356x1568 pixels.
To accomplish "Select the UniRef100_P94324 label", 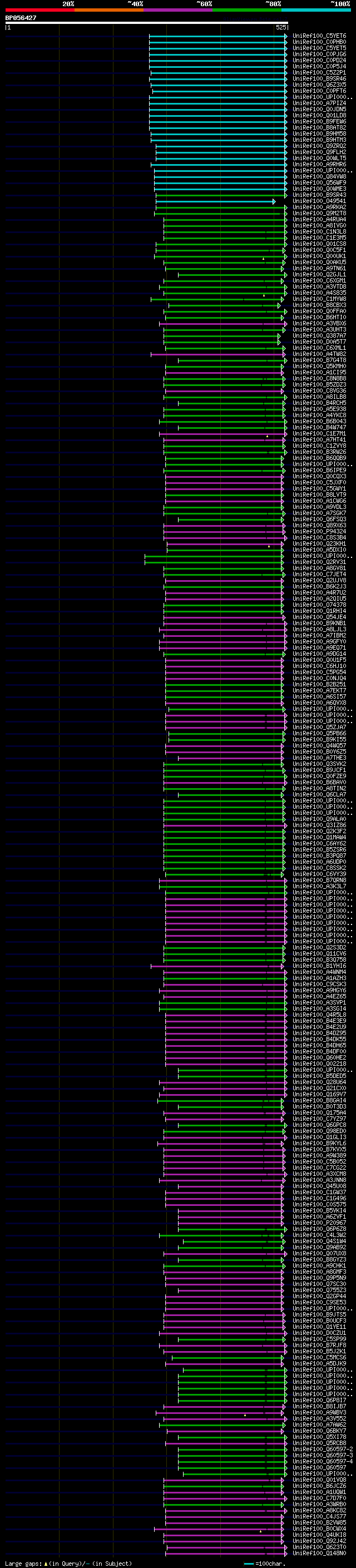I will (319, 531).
